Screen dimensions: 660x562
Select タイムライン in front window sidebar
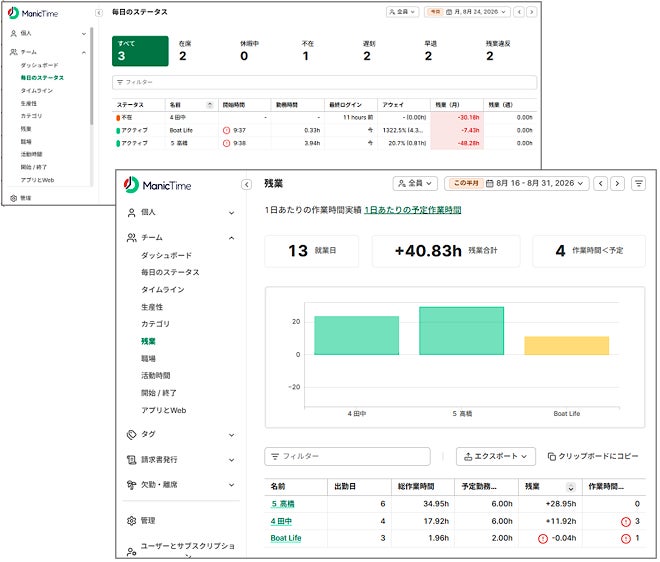162,290
